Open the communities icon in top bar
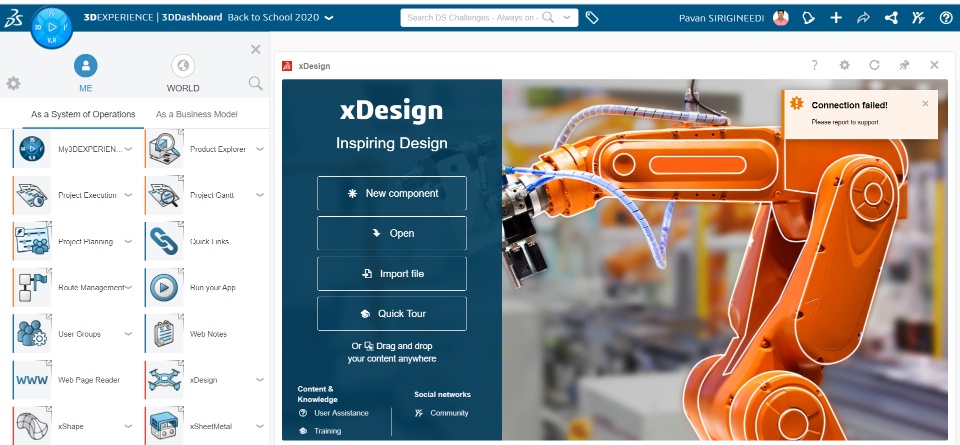This screenshot has width=960, height=445. click(918, 18)
